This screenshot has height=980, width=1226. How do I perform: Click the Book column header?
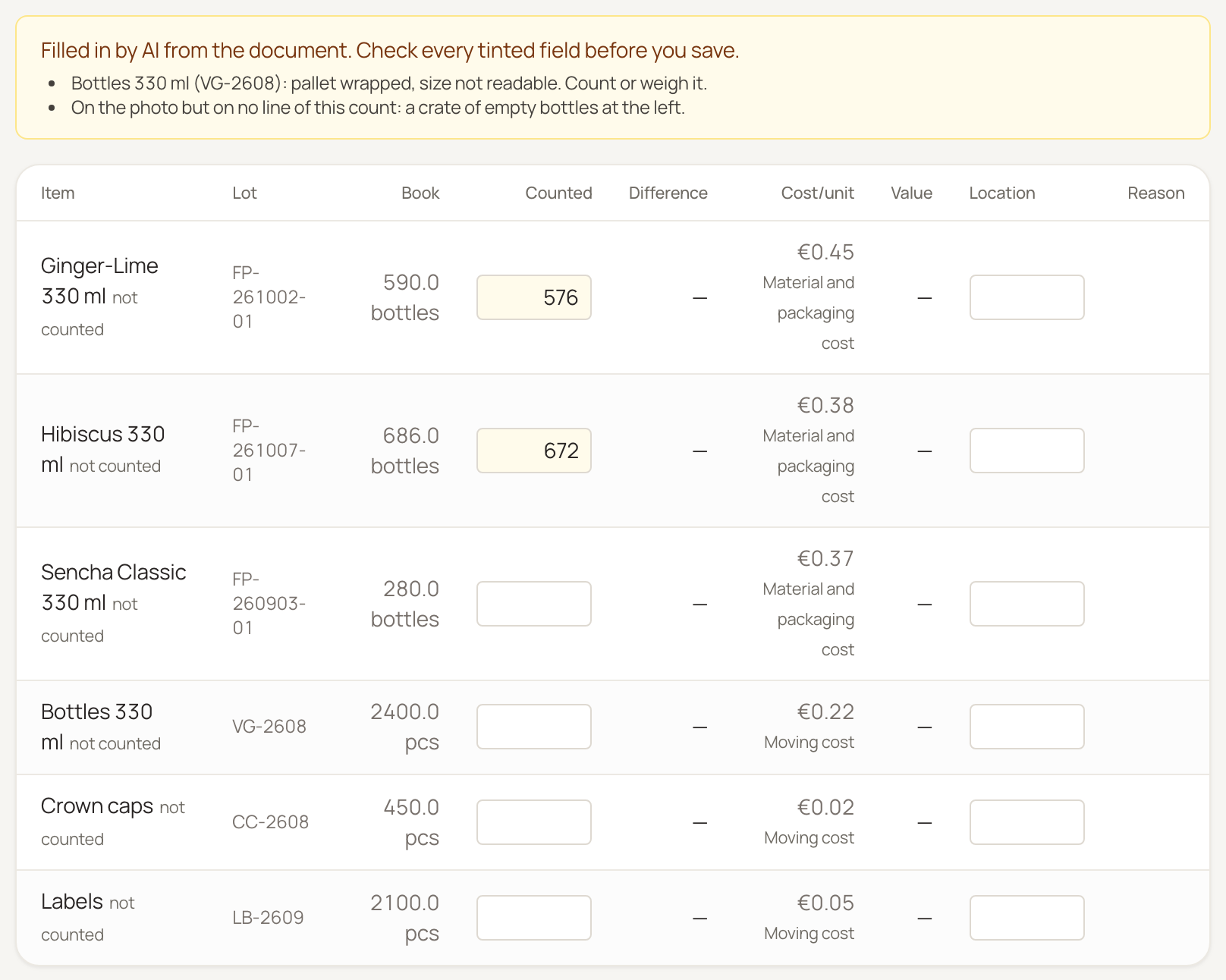(420, 193)
